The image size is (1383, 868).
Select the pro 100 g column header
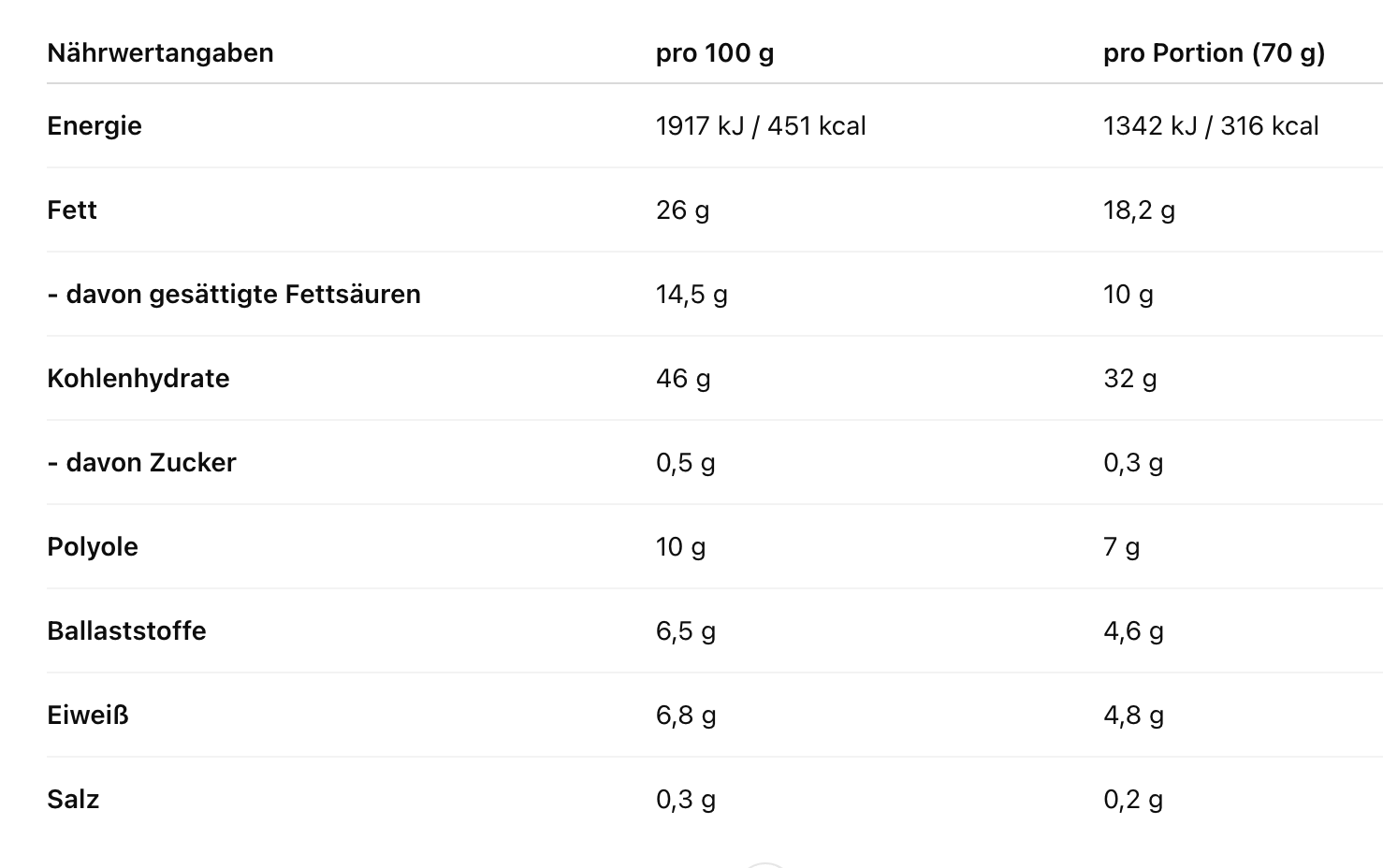pos(714,53)
